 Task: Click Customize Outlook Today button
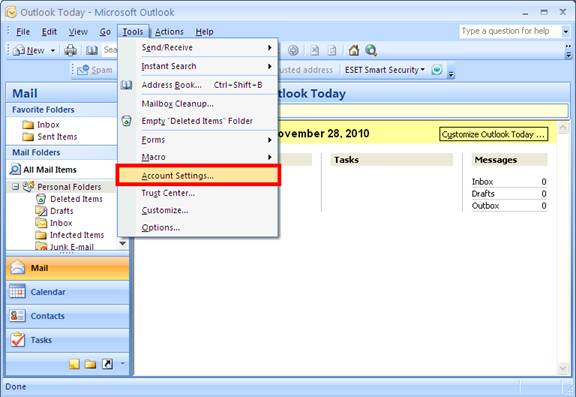493,134
